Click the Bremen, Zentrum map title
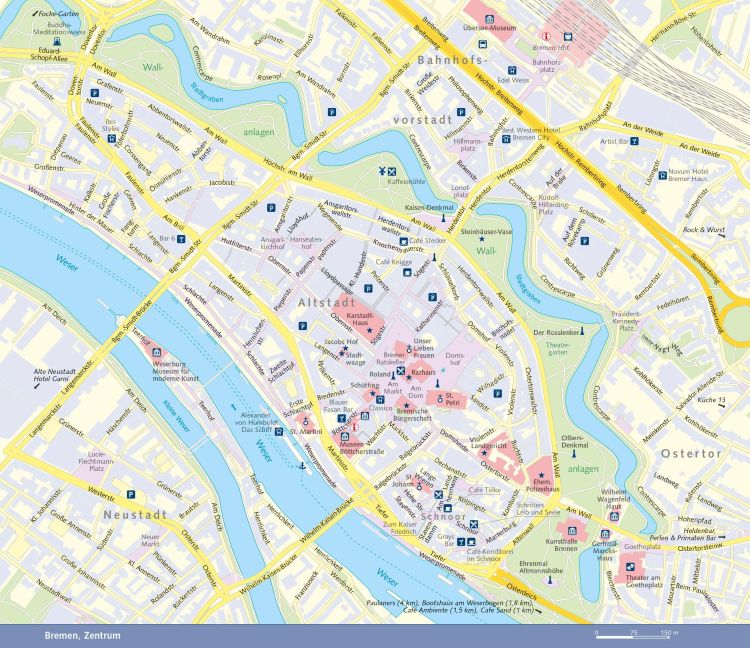Image resolution: width=750 pixels, height=648 pixels. pyautogui.click(x=82, y=635)
